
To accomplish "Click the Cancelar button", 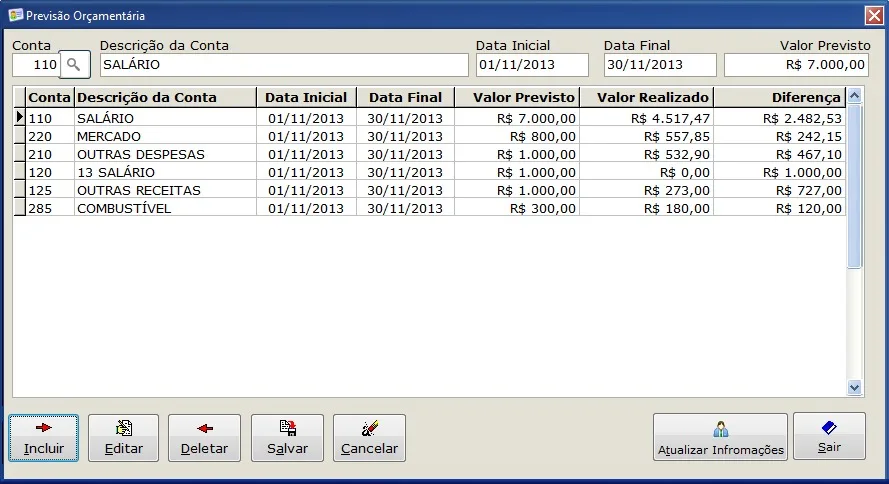I will 369,438.
